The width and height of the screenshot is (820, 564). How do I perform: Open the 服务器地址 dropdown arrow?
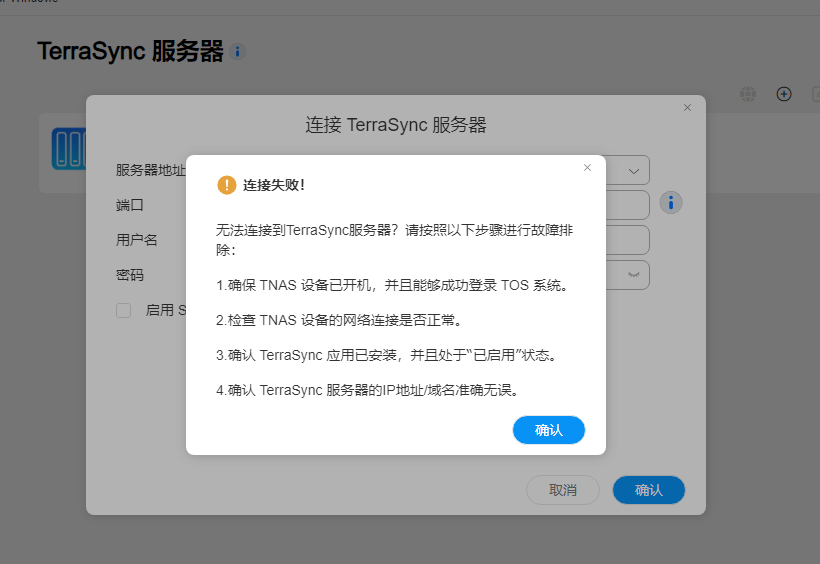pos(634,171)
